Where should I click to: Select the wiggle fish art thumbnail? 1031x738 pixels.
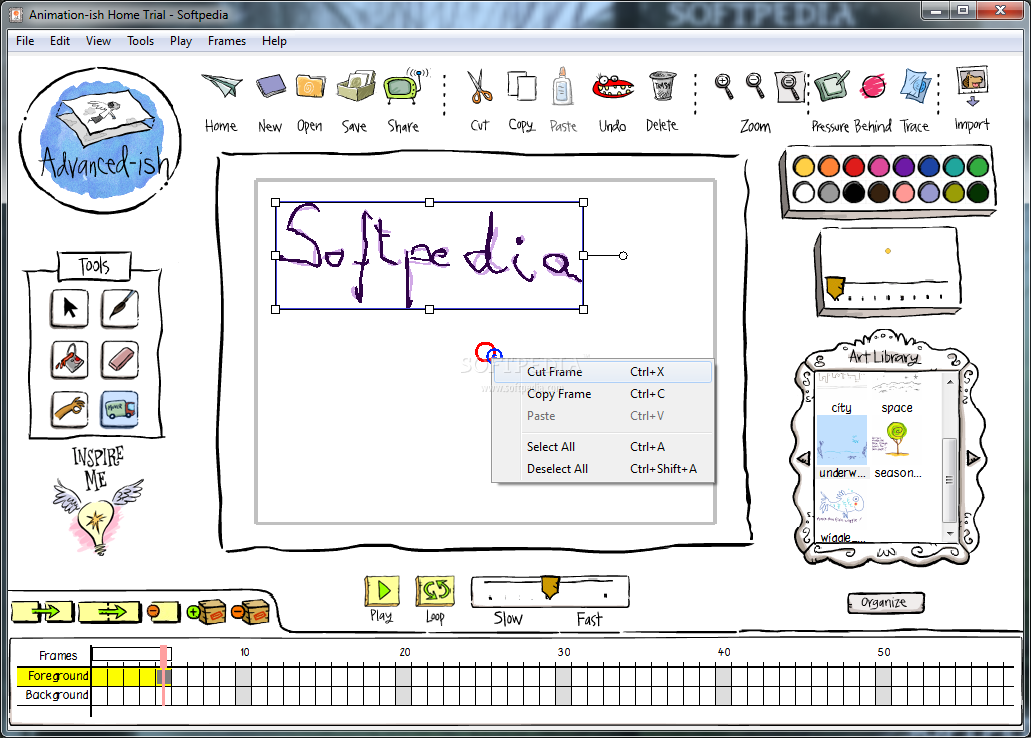(842, 506)
